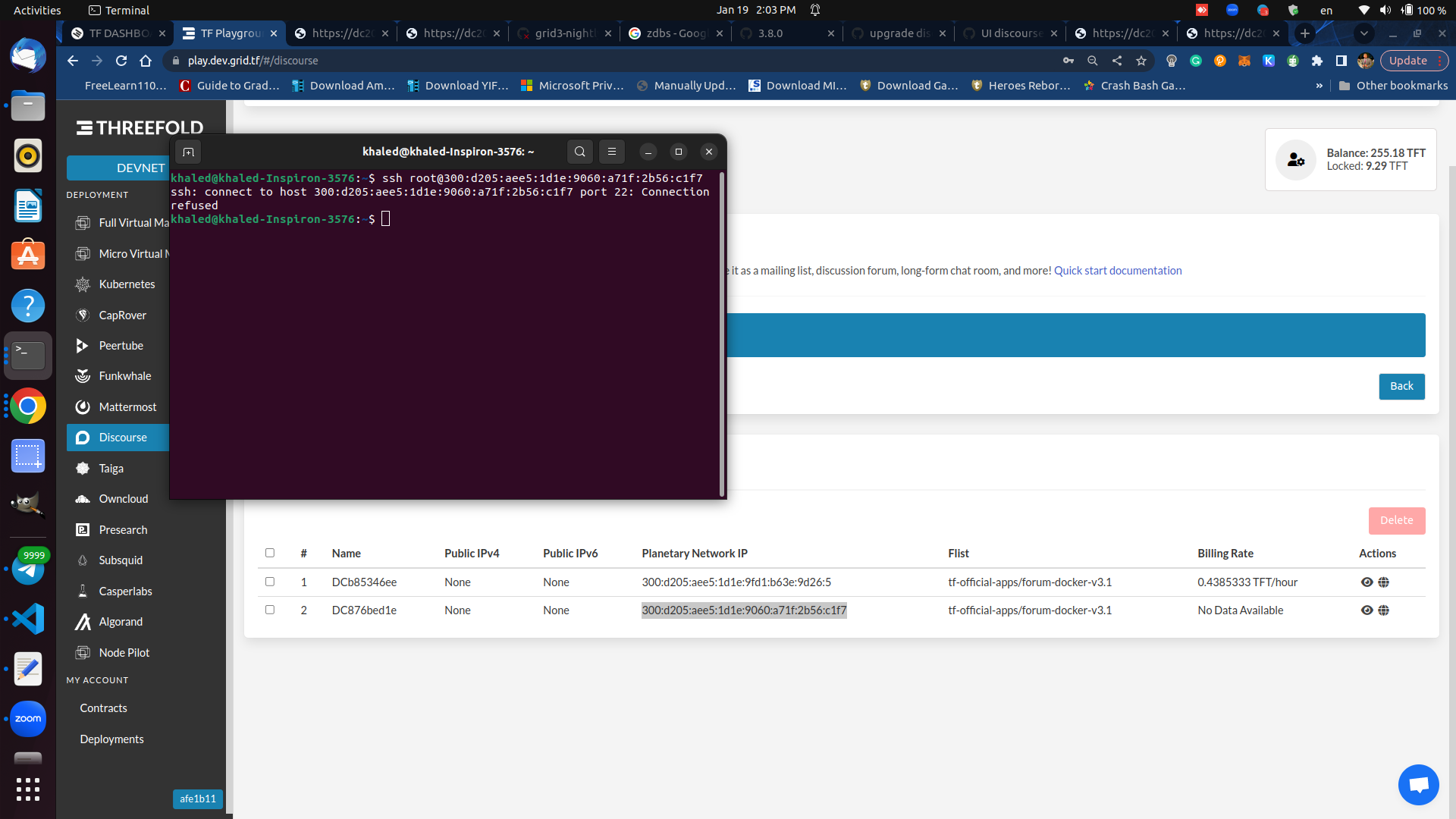Select Mattermost from the deployment sidebar
Image resolution: width=1456 pixels, height=819 pixels.
[x=127, y=406]
